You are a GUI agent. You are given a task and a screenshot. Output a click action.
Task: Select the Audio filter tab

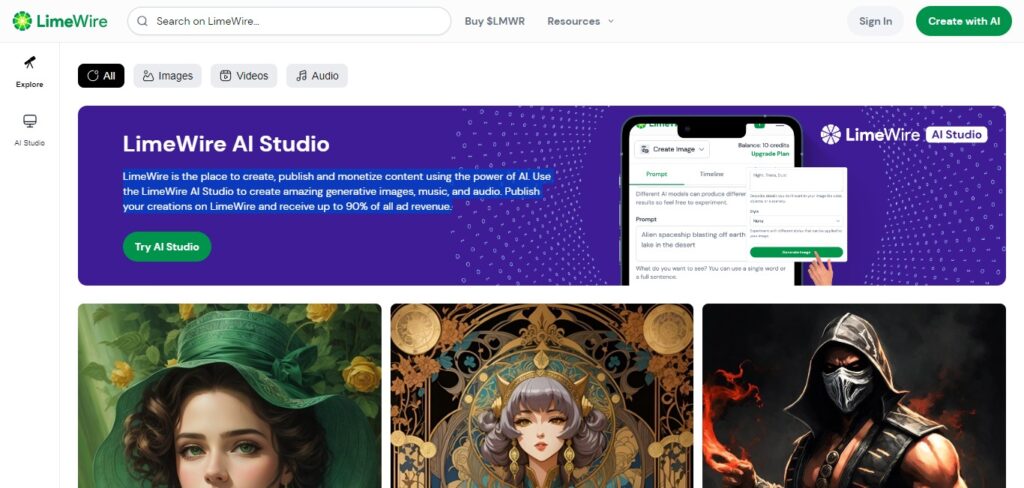pyautogui.click(x=317, y=76)
